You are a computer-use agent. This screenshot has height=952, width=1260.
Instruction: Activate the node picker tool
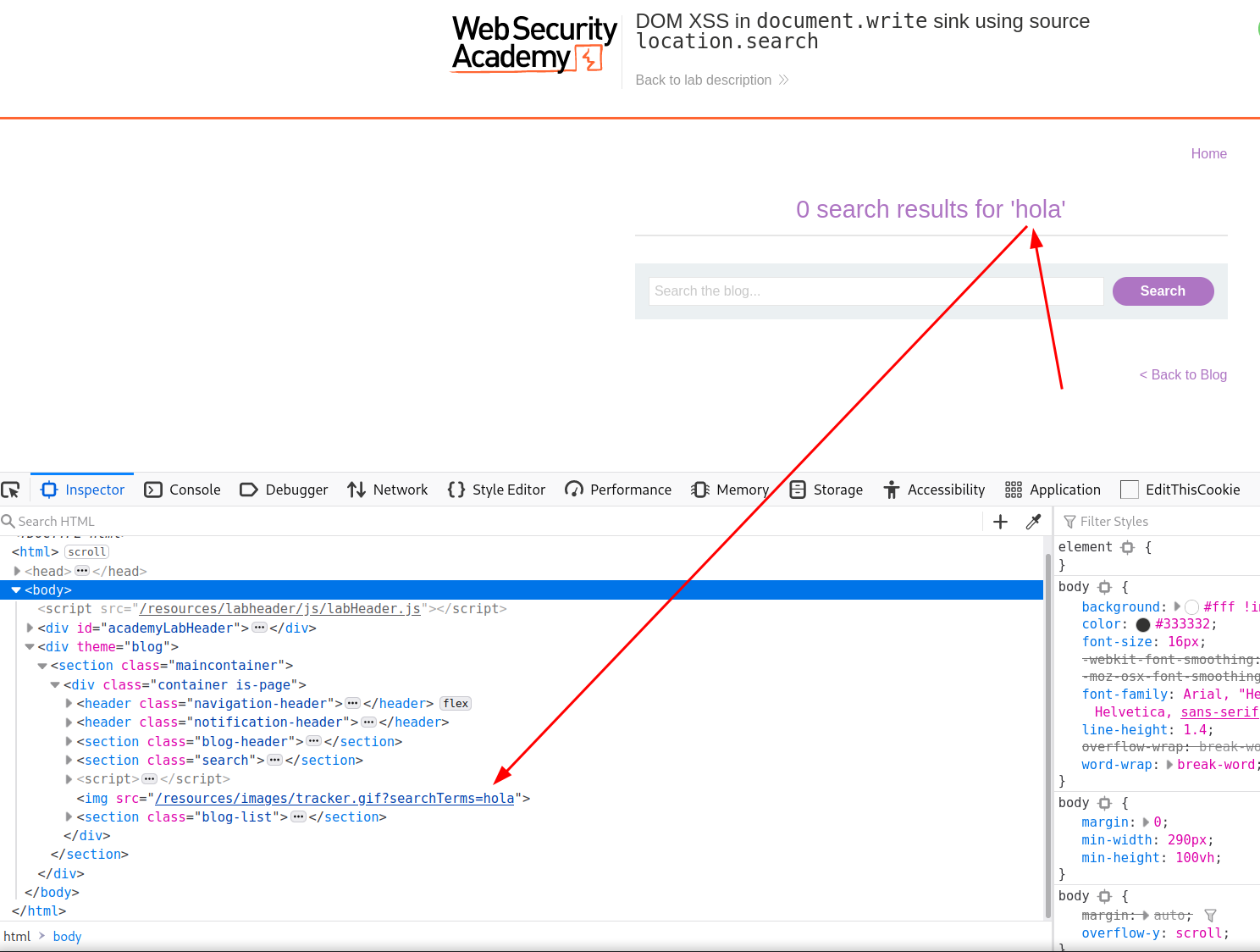(x=12, y=490)
